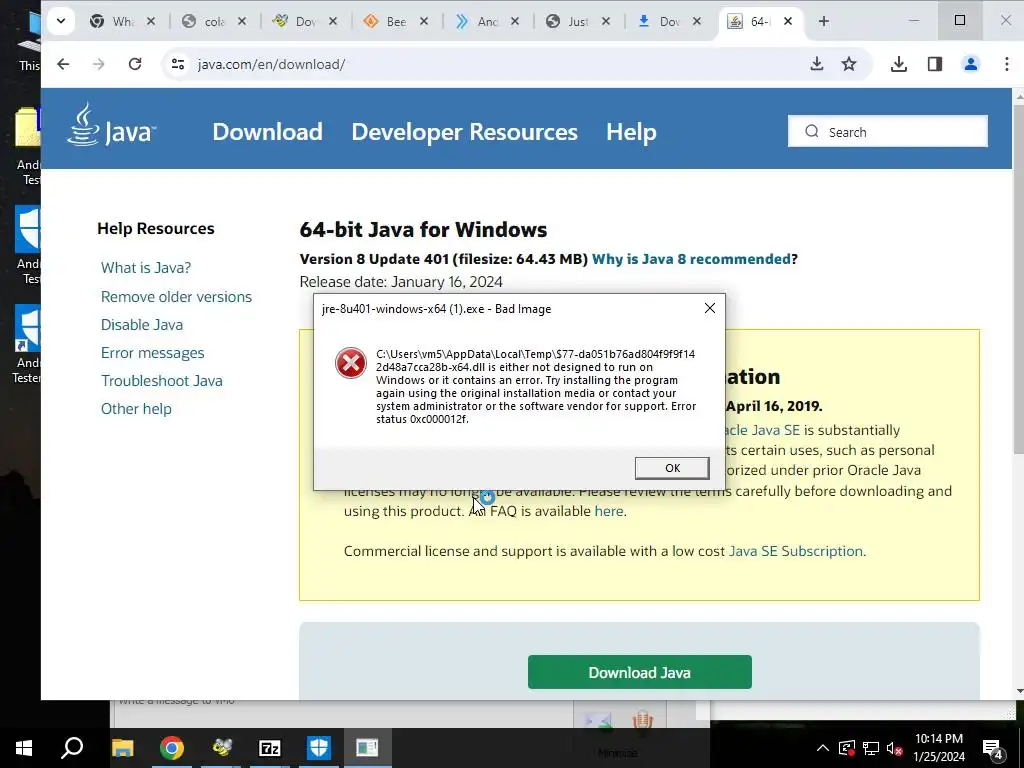
Task: Bookmark this page with the star icon
Action: (849, 64)
